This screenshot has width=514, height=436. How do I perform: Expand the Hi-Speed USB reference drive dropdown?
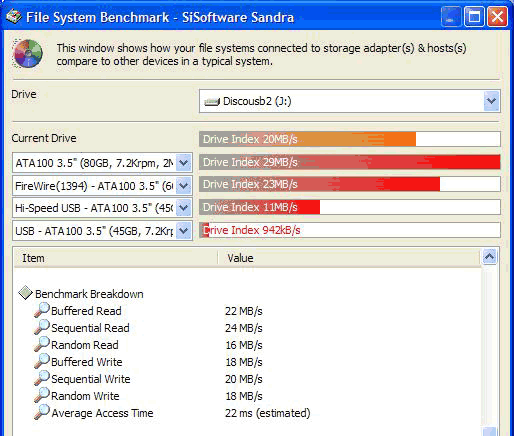click(x=183, y=208)
